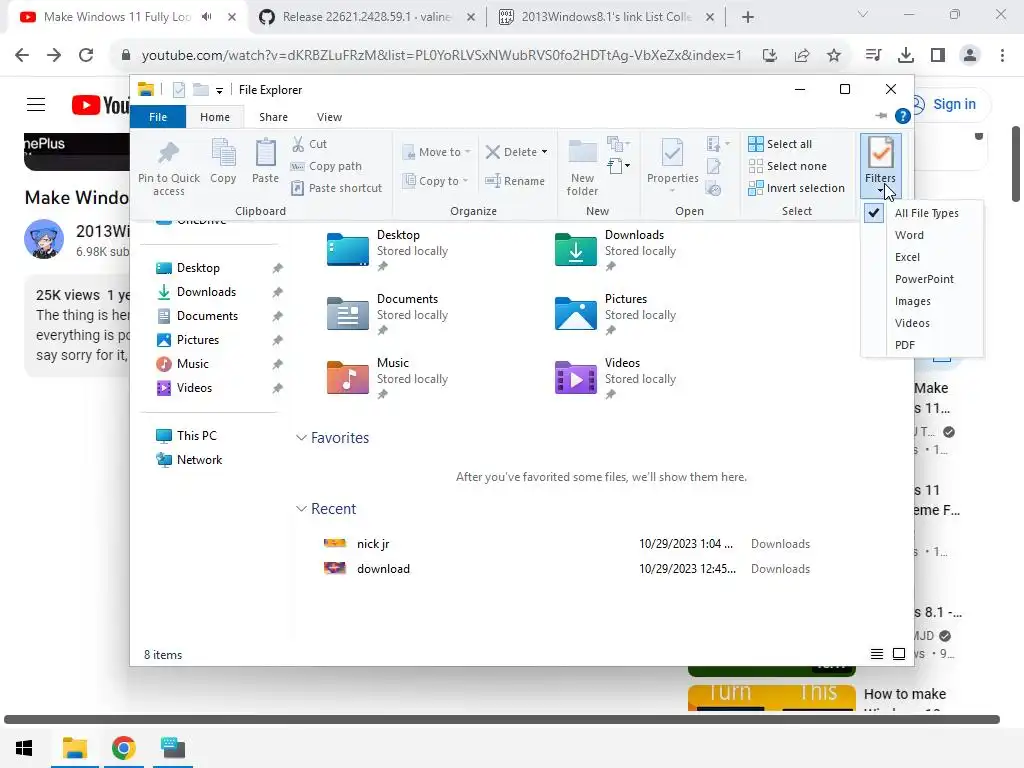The height and width of the screenshot is (768, 1024).
Task: Click the YouTube channel avatar
Action: coord(44,239)
